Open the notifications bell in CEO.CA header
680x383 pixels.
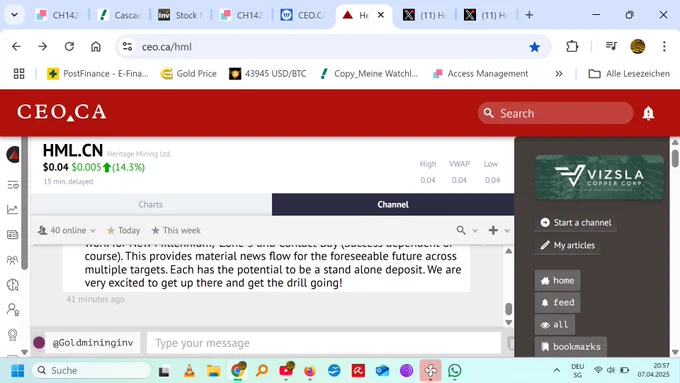tap(648, 113)
